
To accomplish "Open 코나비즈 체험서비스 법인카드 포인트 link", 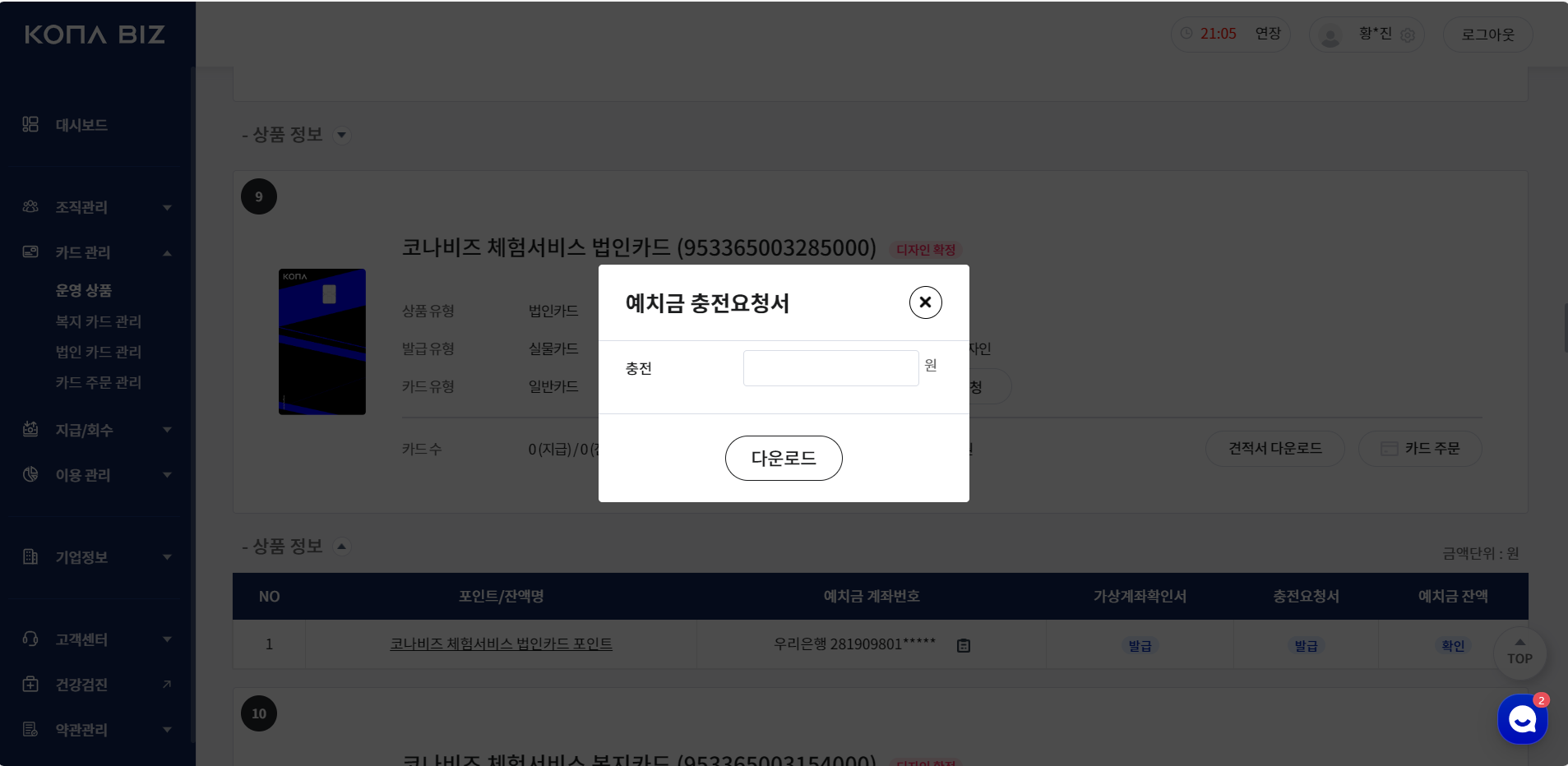I will (501, 644).
